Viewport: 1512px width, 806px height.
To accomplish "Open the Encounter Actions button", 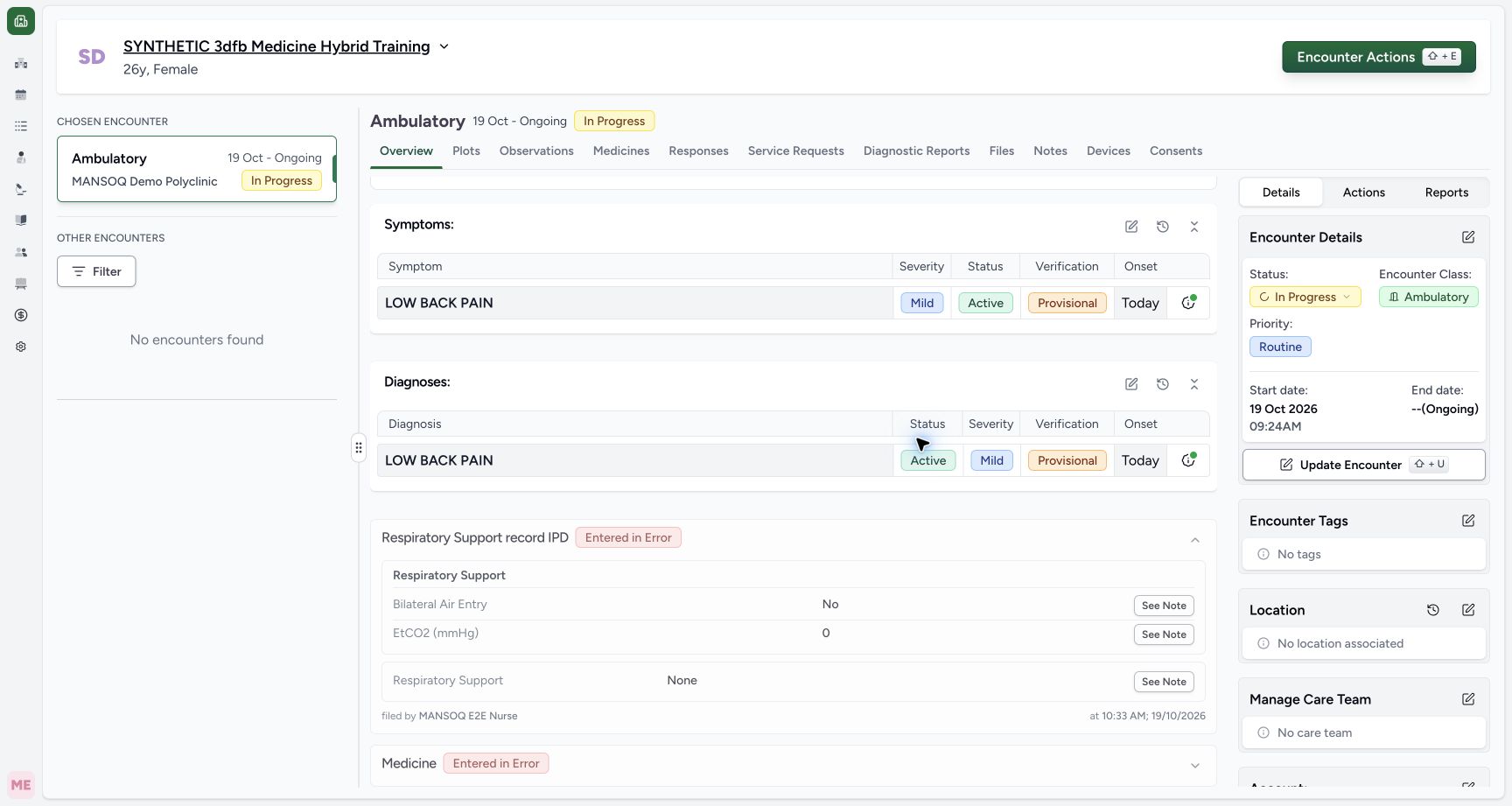I will [1378, 57].
